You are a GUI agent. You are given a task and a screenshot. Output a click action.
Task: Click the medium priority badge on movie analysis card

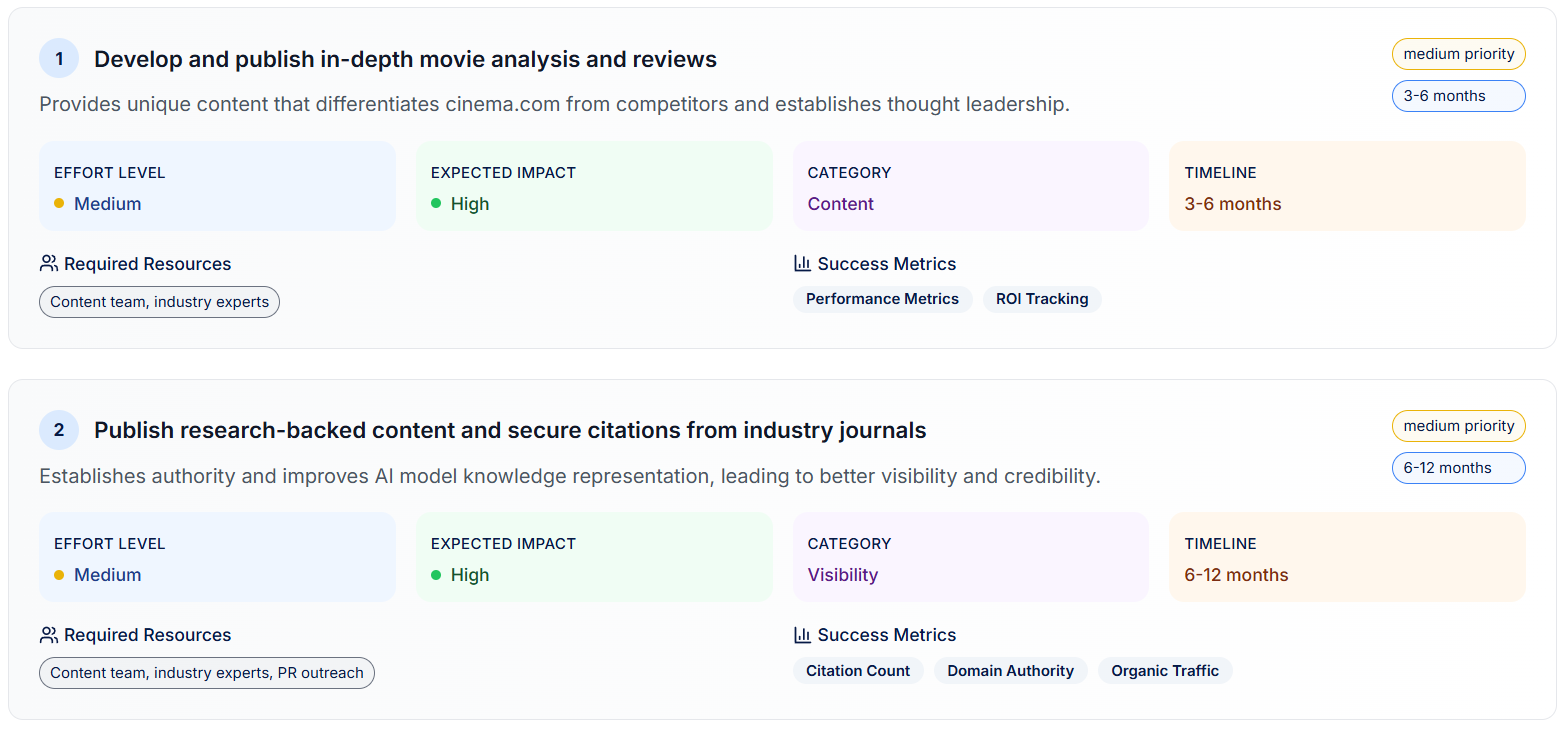[x=1458, y=54]
